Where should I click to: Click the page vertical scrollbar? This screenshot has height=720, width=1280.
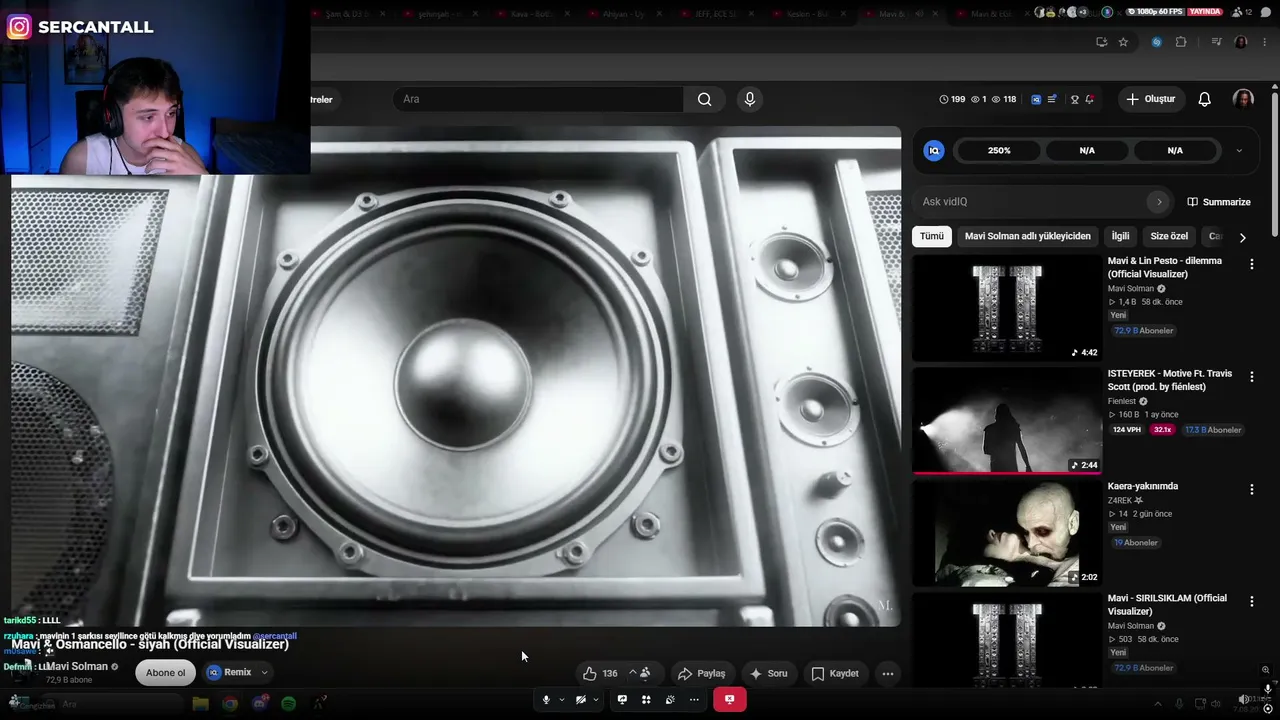pos(1275,165)
